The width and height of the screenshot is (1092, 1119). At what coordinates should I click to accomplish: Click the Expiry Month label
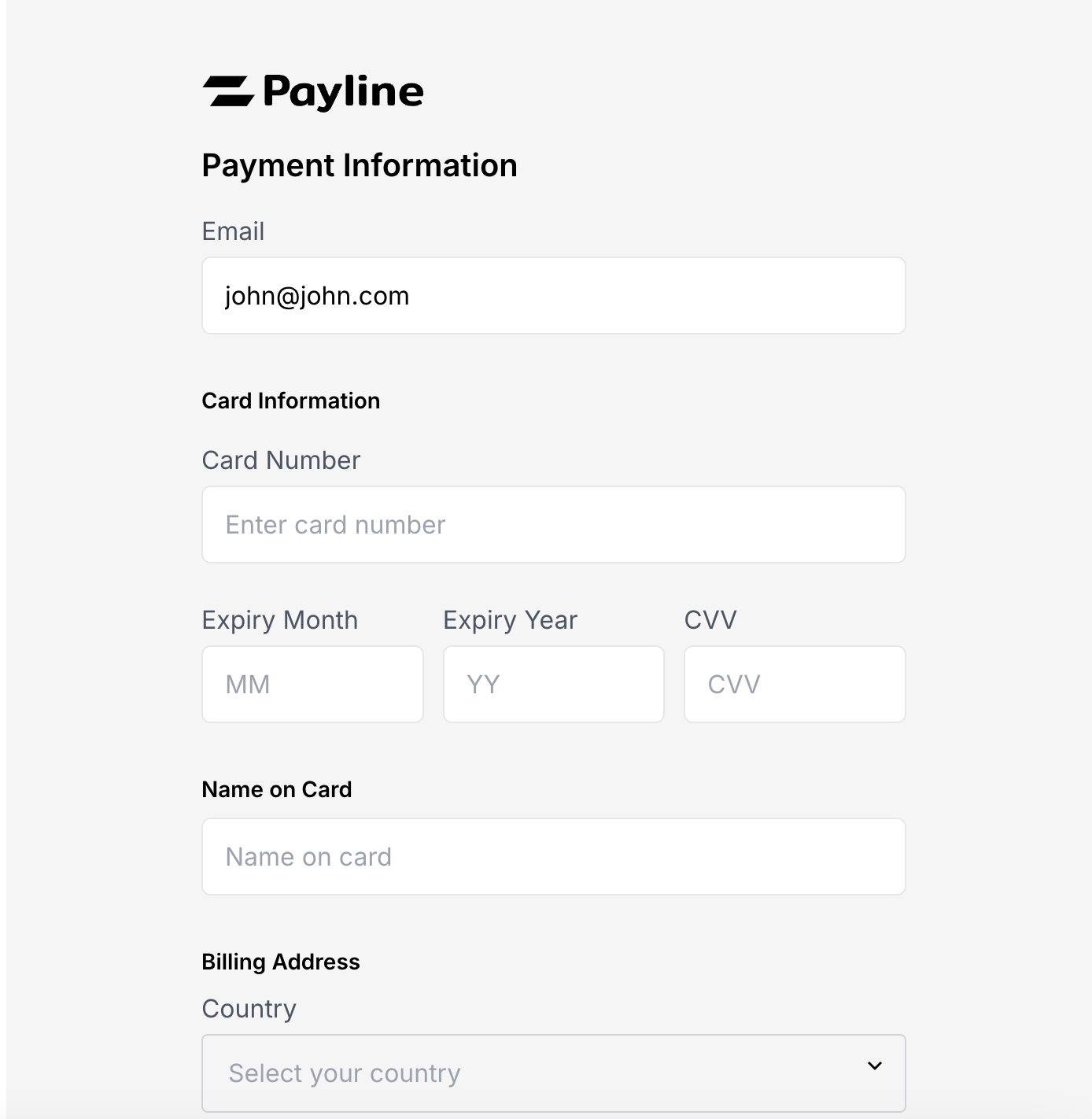point(279,620)
